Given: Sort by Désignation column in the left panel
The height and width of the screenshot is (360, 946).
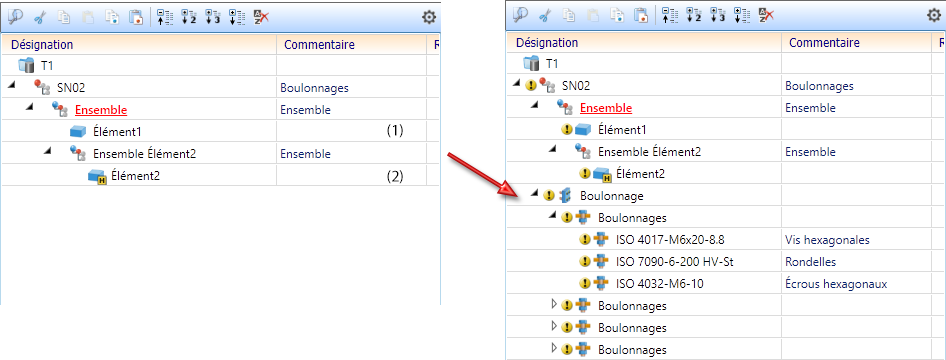Looking at the screenshot, I should (139, 45).
